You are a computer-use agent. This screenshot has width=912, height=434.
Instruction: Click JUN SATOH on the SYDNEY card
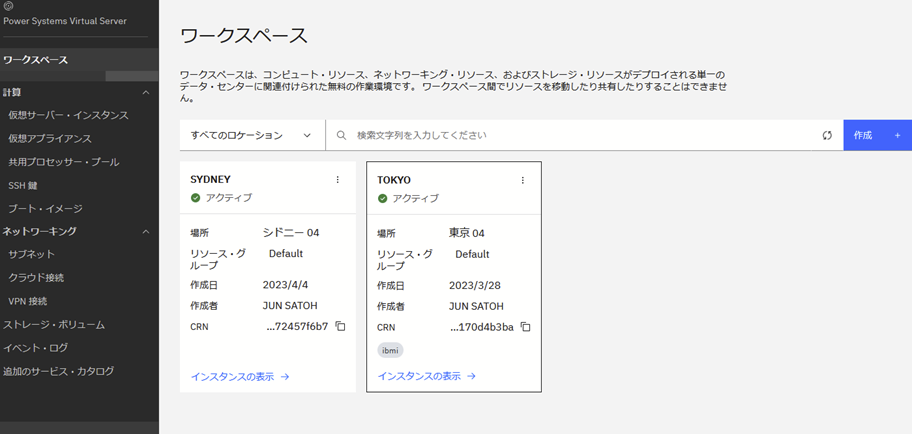290,306
